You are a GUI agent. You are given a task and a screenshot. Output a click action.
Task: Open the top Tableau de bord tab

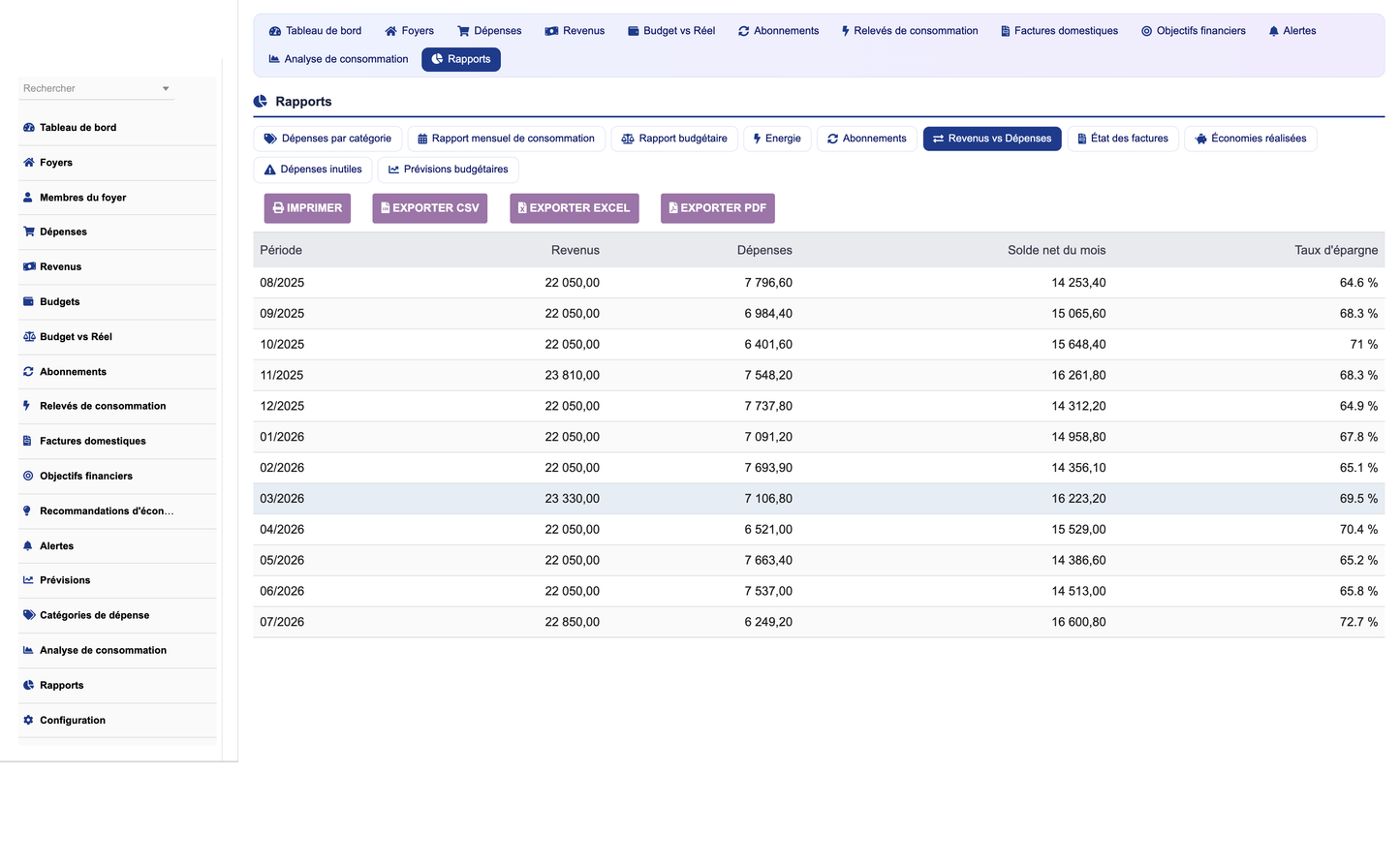[x=315, y=31]
